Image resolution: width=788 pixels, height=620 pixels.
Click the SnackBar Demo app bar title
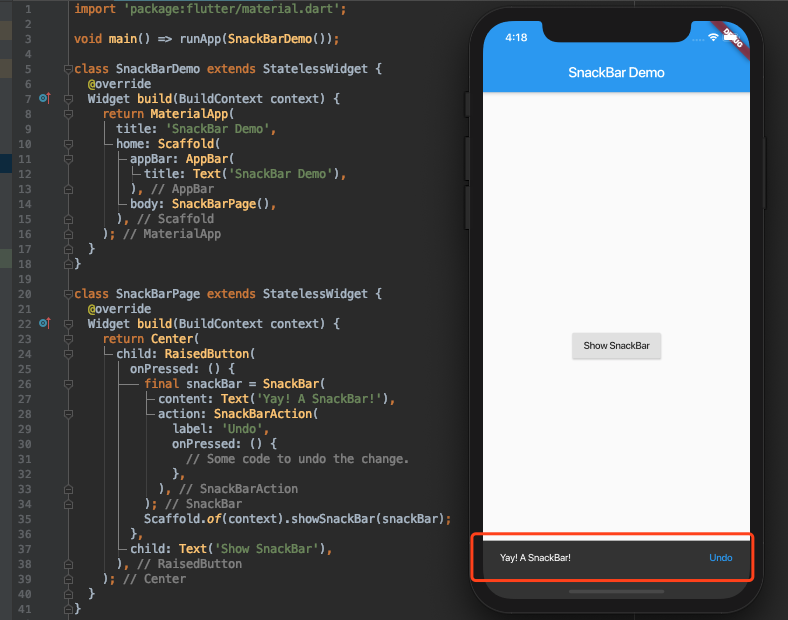pos(616,73)
